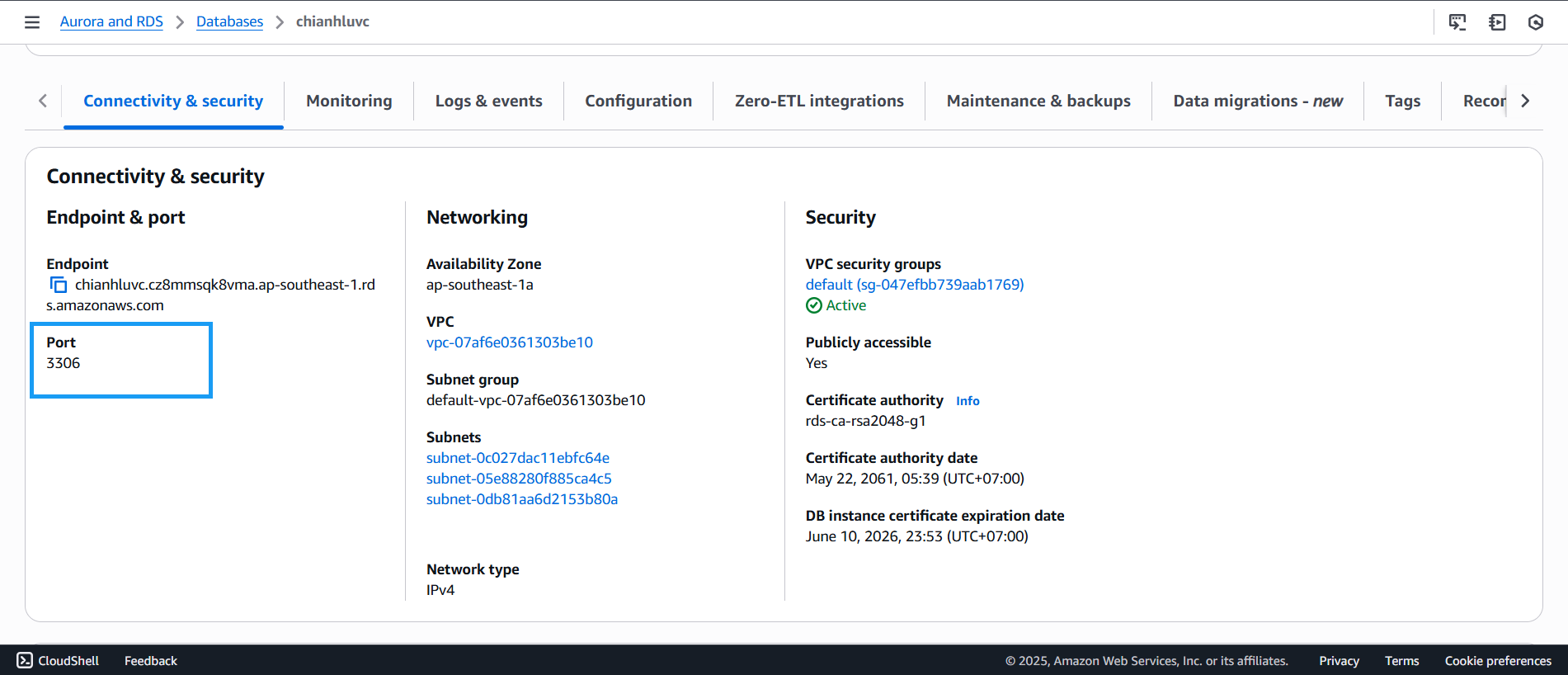Switch to the Monitoring tab
The height and width of the screenshot is (675, 1568).
(x=349, y=101)
